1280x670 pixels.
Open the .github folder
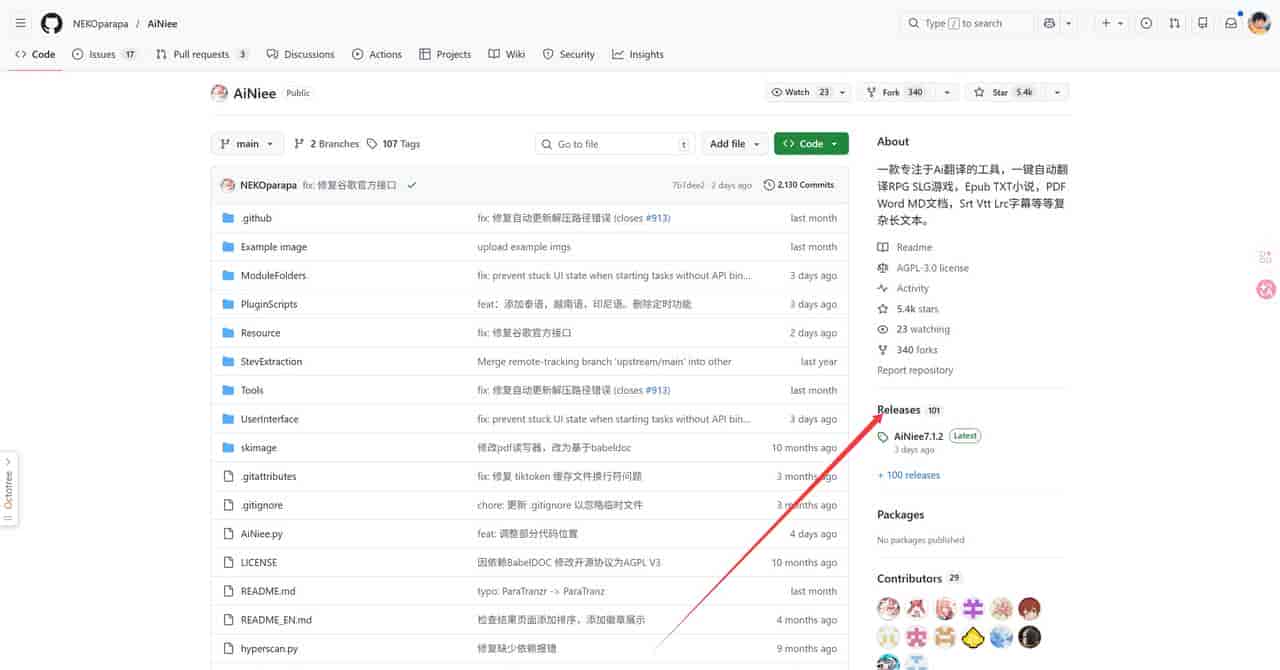point(256,218)
